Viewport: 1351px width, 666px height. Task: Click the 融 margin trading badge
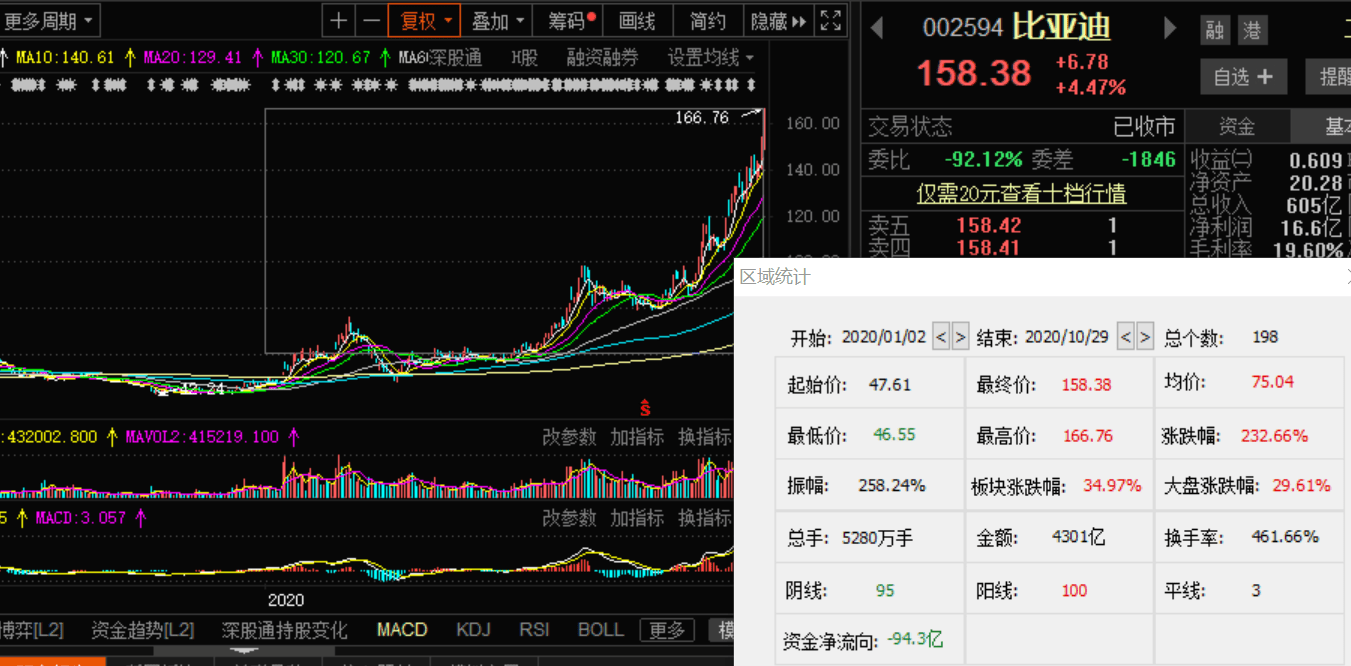point(1214,30)
